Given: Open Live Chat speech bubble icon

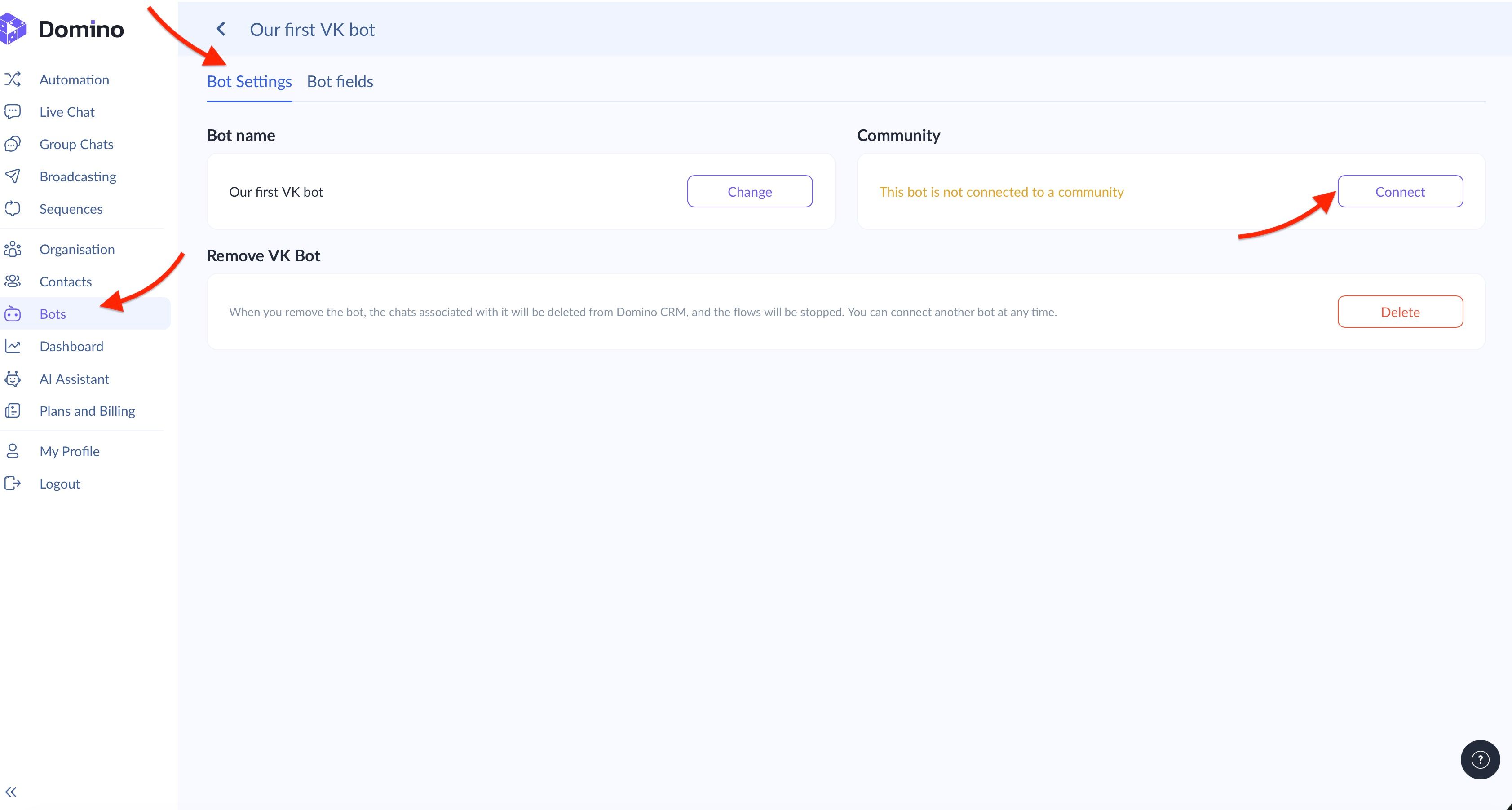Looking at the screenshot, I should (x=12, y=111).
